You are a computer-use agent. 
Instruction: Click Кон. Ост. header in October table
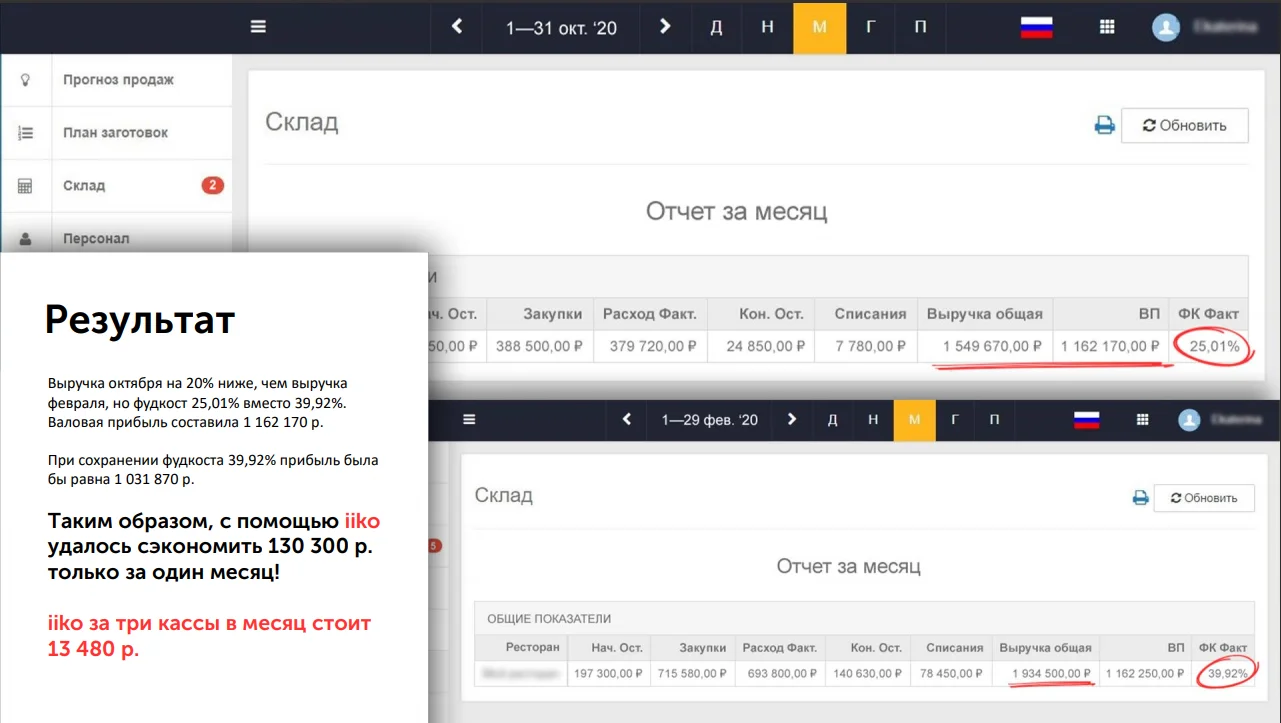(x=770, y=314)
